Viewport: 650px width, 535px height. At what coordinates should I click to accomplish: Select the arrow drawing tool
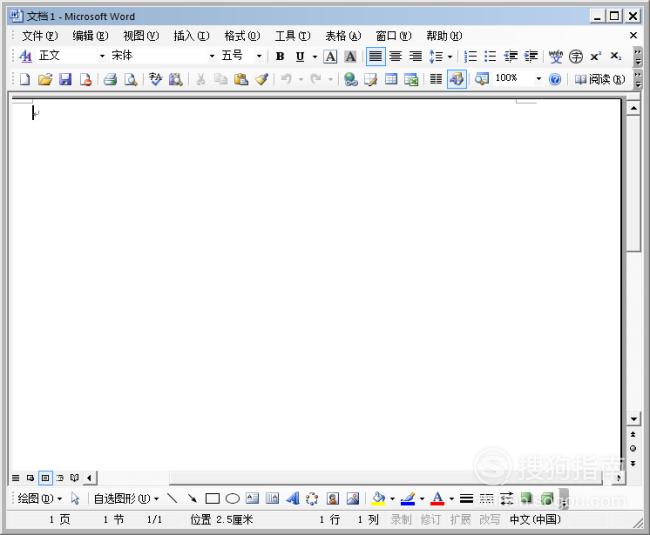pyautogui.click(x=192, y=498)
